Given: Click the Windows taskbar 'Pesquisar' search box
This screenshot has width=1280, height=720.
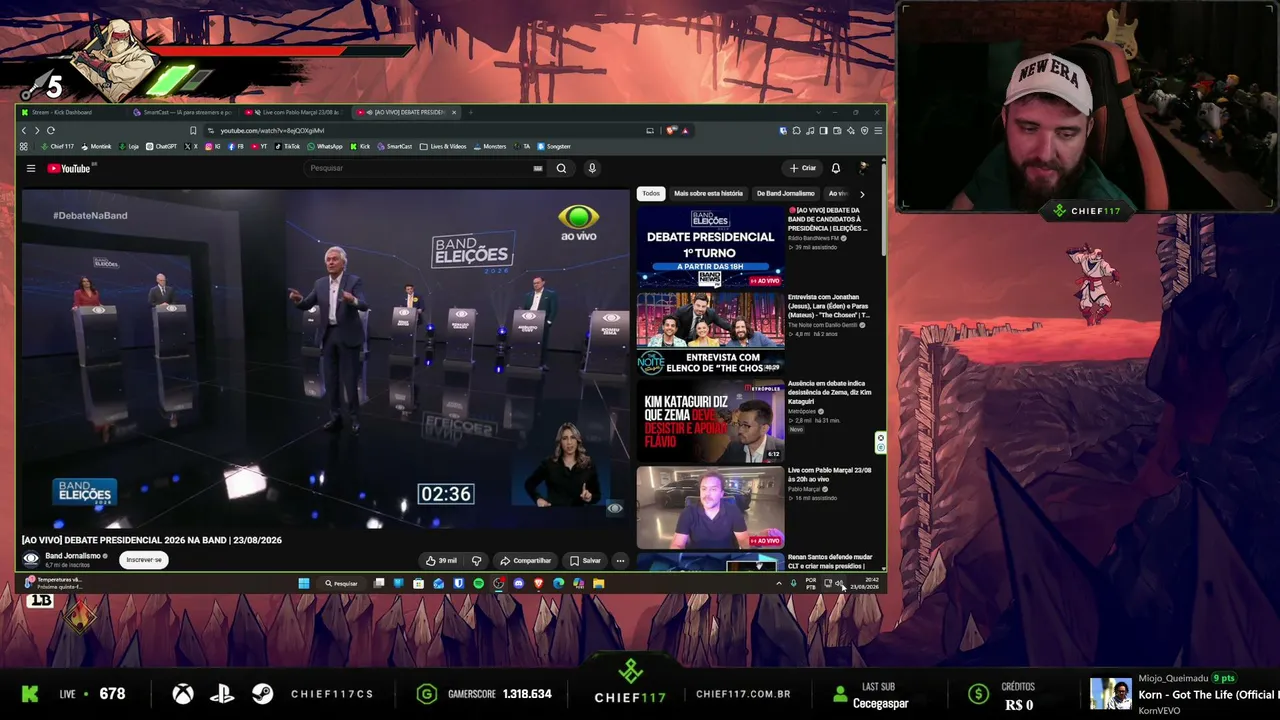Looking at the screenshot, I should click(341, 583).
